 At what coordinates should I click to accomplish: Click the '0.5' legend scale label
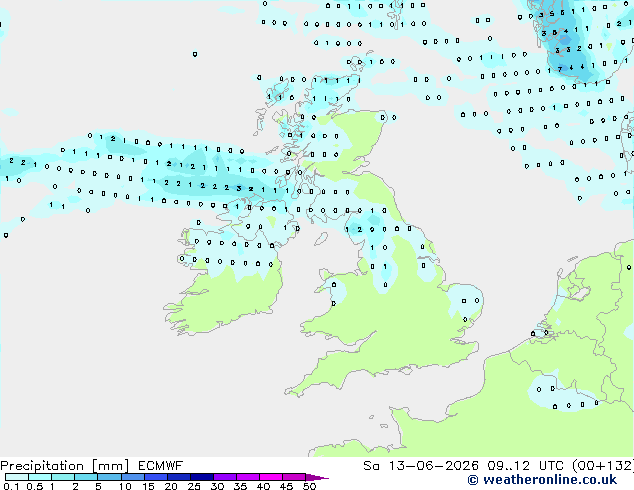35,486
